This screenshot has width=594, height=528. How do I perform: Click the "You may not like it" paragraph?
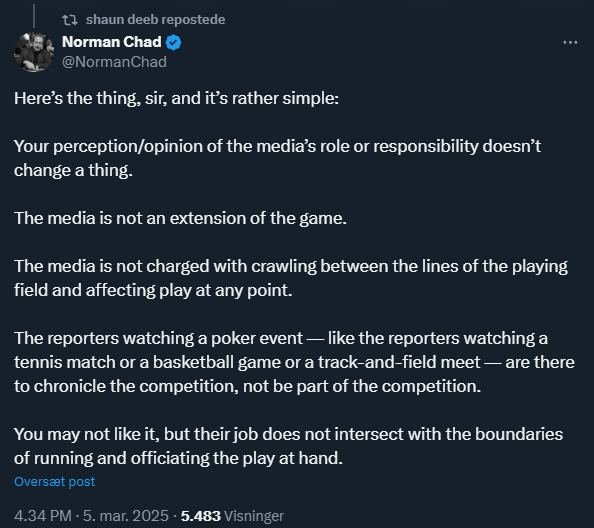(288, 446)
